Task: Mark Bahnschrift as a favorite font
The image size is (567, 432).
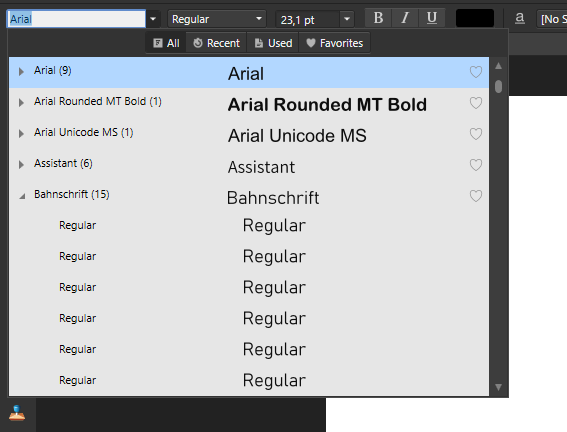Action: coord(476,196)
